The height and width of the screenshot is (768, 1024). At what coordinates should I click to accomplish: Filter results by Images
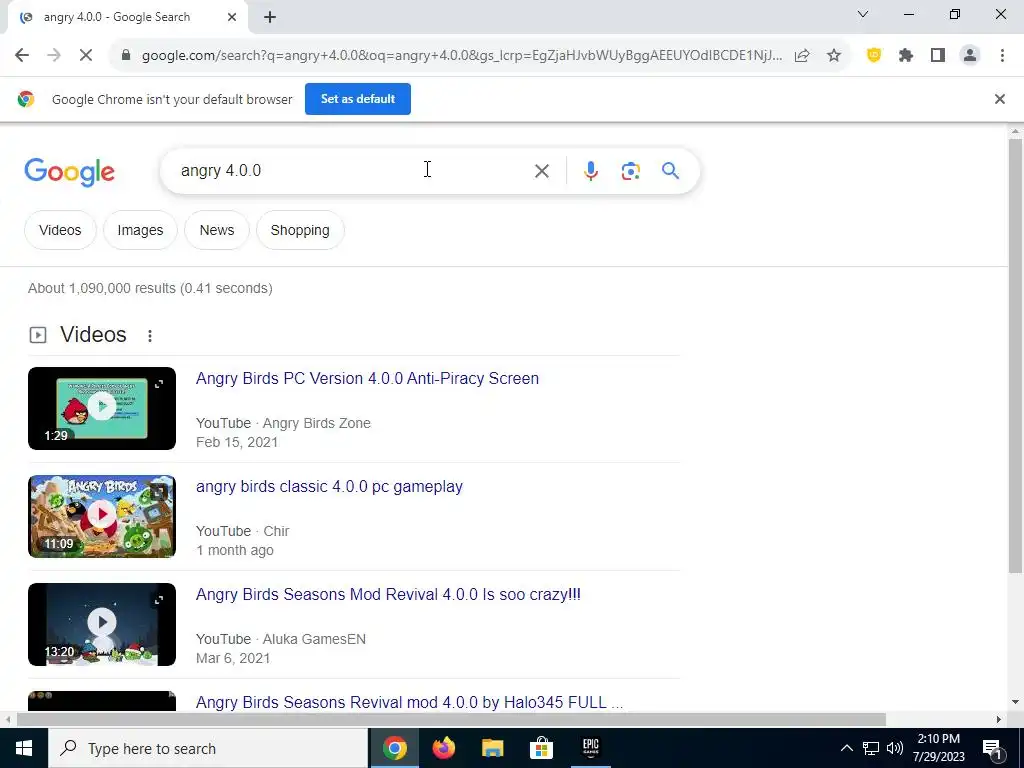pos(140,230)
